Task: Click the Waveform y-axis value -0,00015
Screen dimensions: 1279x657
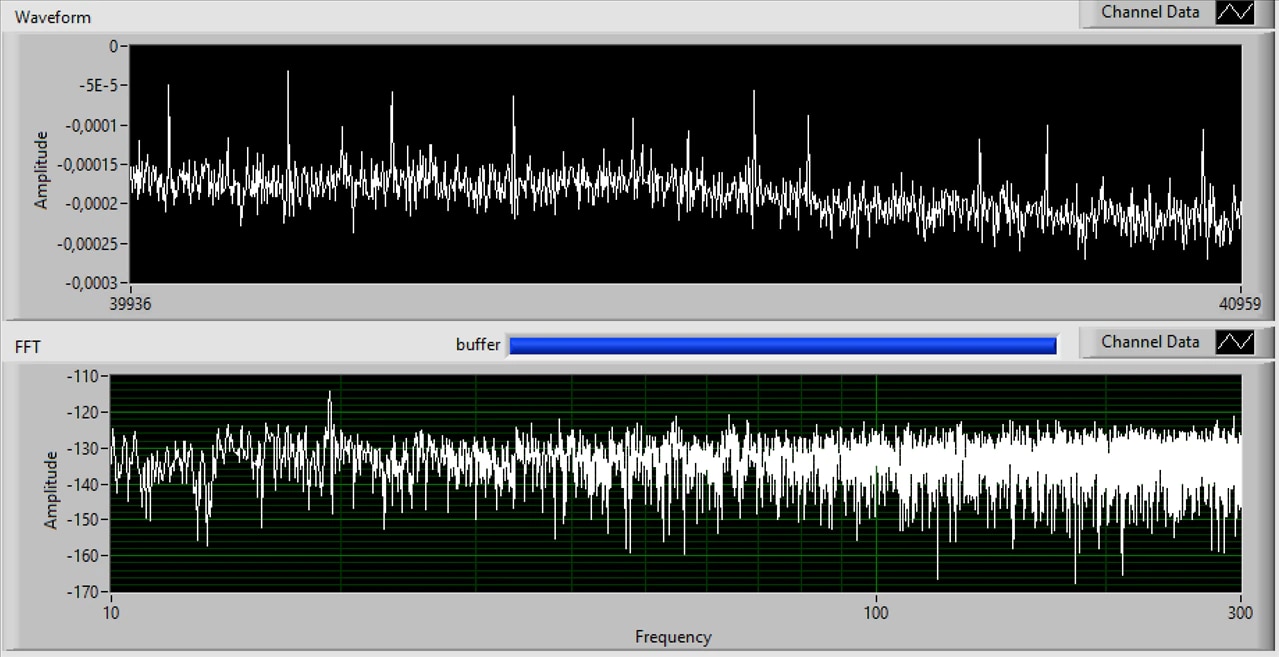Action: [x=88, y=164]
